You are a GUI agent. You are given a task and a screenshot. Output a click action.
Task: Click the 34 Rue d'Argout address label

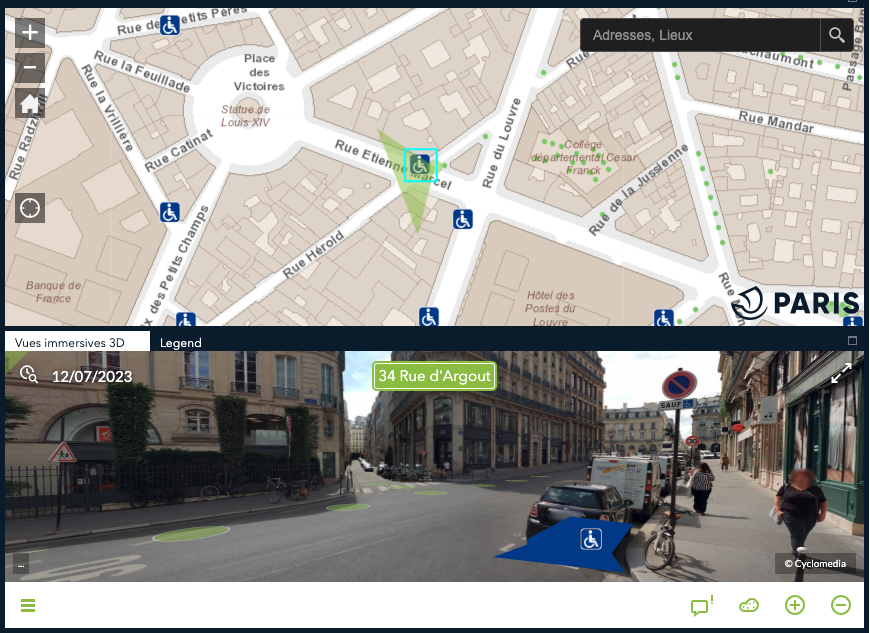[x=434, y=376]
